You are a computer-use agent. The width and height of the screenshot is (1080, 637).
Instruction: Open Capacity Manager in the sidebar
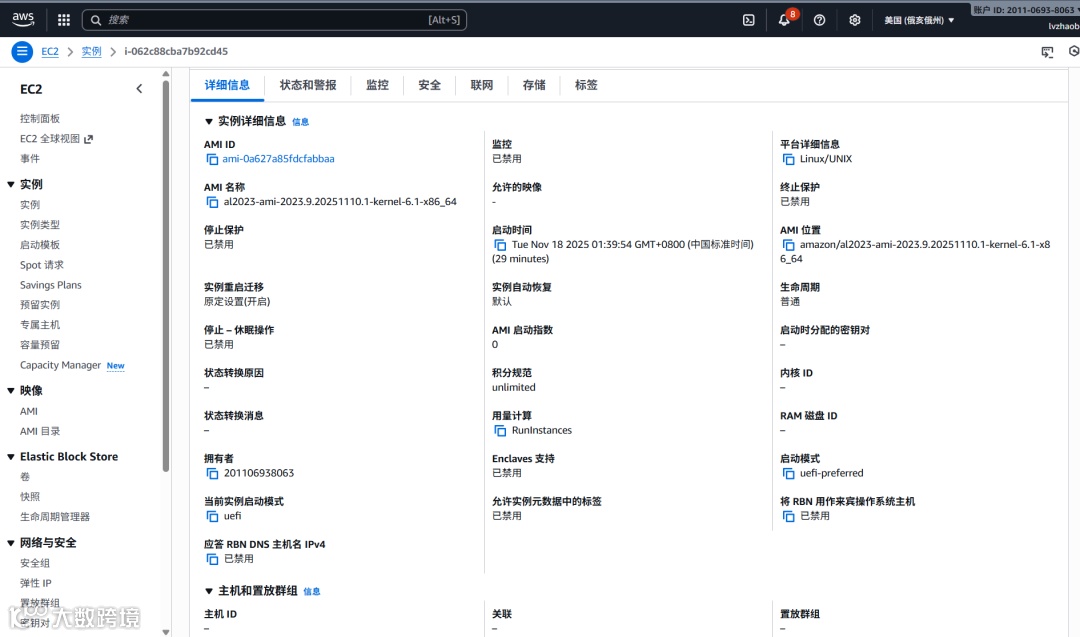coord(61,365)
